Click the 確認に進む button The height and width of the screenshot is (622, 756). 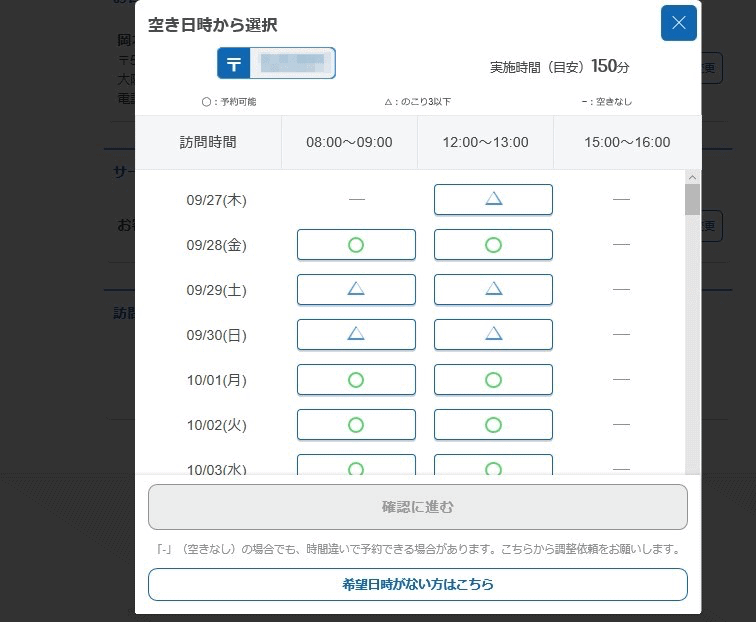pos(418,507)
